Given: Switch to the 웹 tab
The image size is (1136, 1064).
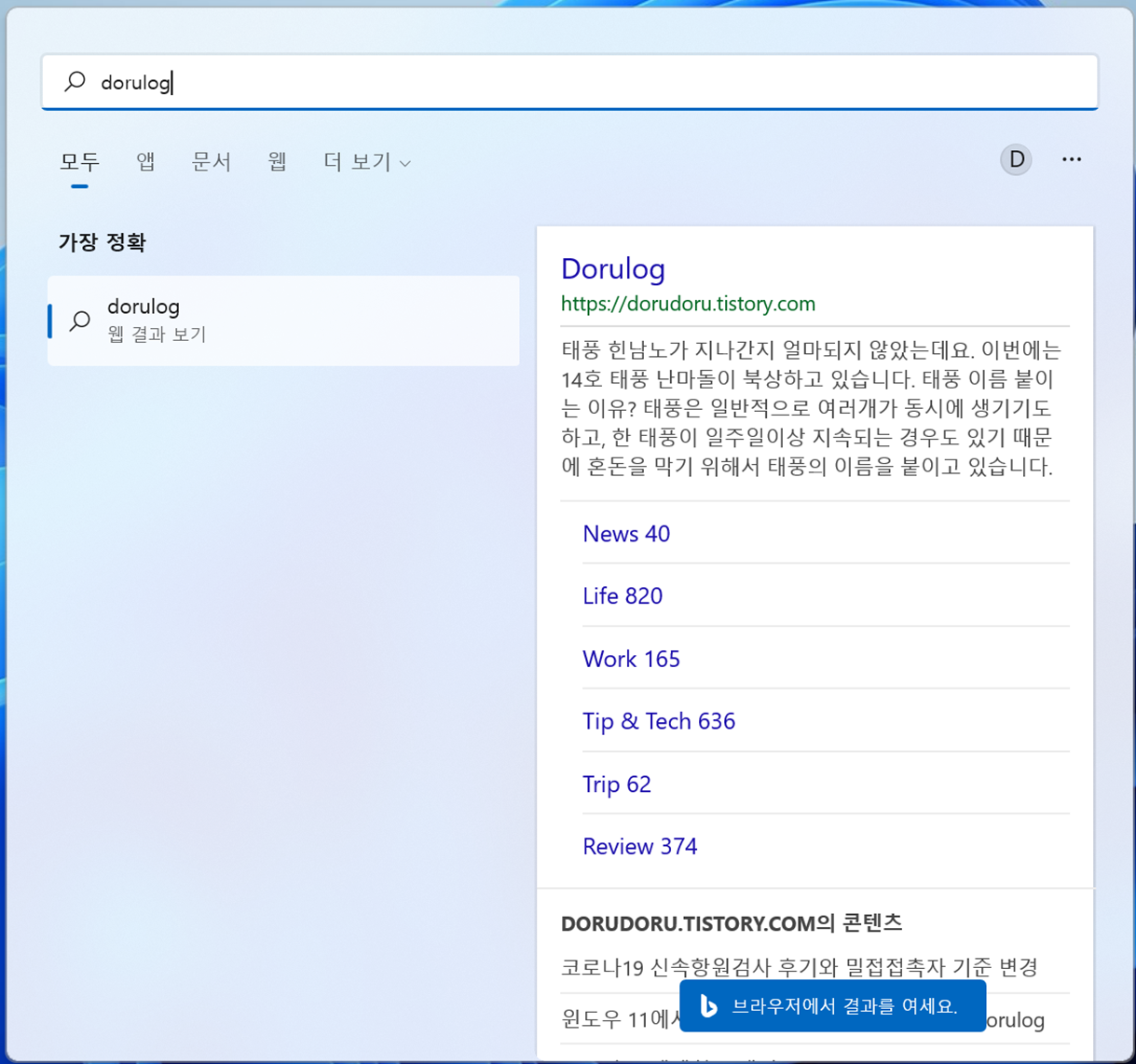Looking at the screenshot, I should pyautogui.click(x=277, y=162).
